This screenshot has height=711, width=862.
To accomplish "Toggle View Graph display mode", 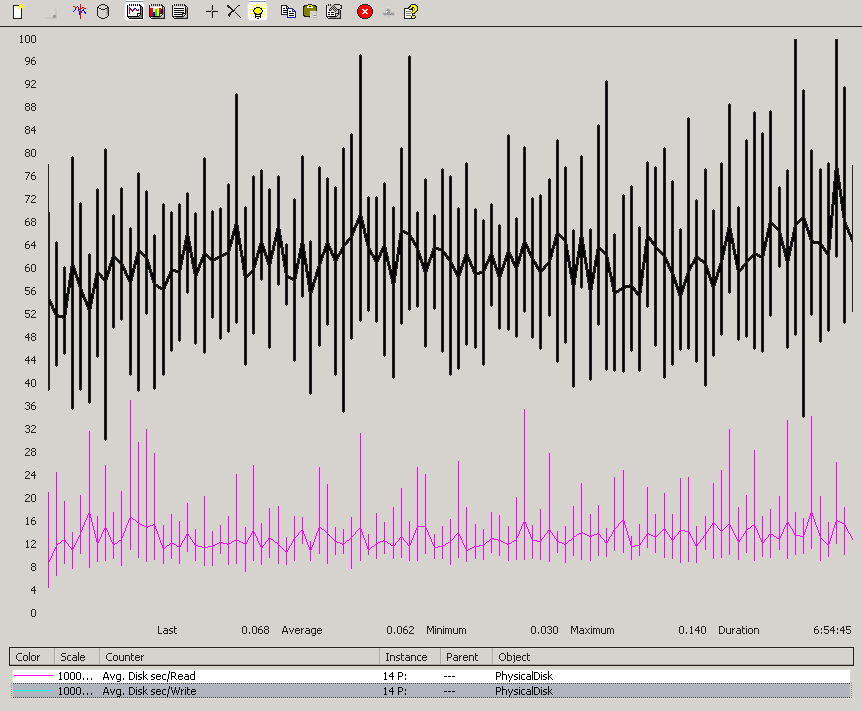I will (134, 12).
